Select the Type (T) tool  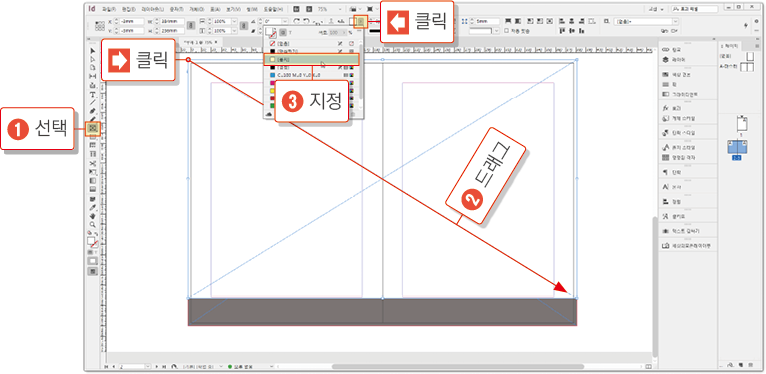(x=92, y=94)
